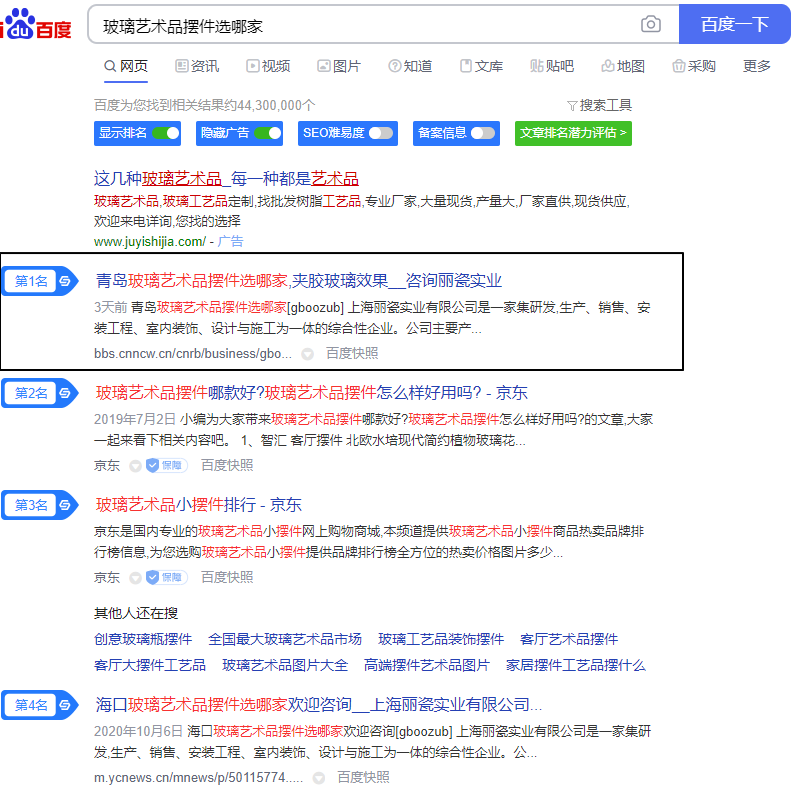Screen dimensions: 800x800
Task: Open 玻璃艺术品小摆件排行 - 京东 result
Action: pyautogui.click(x=198, y=505)
